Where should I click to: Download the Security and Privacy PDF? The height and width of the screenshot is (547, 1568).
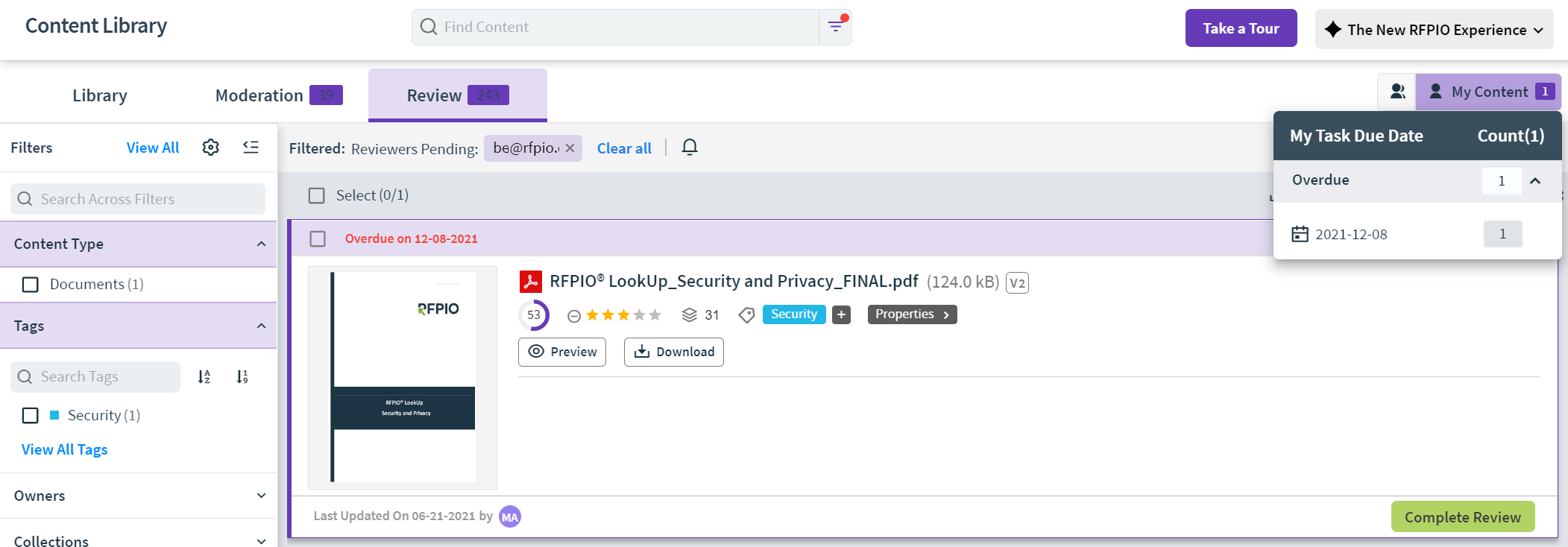pyautogui.click(x=674, y=352)
